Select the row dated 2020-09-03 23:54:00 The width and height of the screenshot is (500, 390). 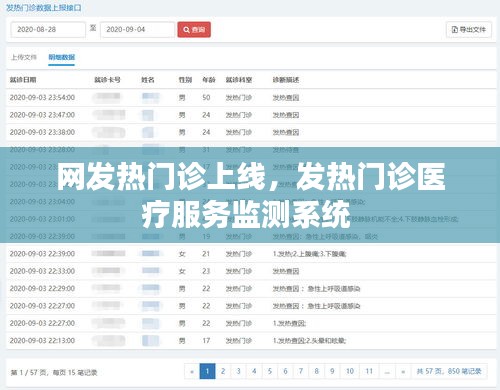[x=251, y=98]
